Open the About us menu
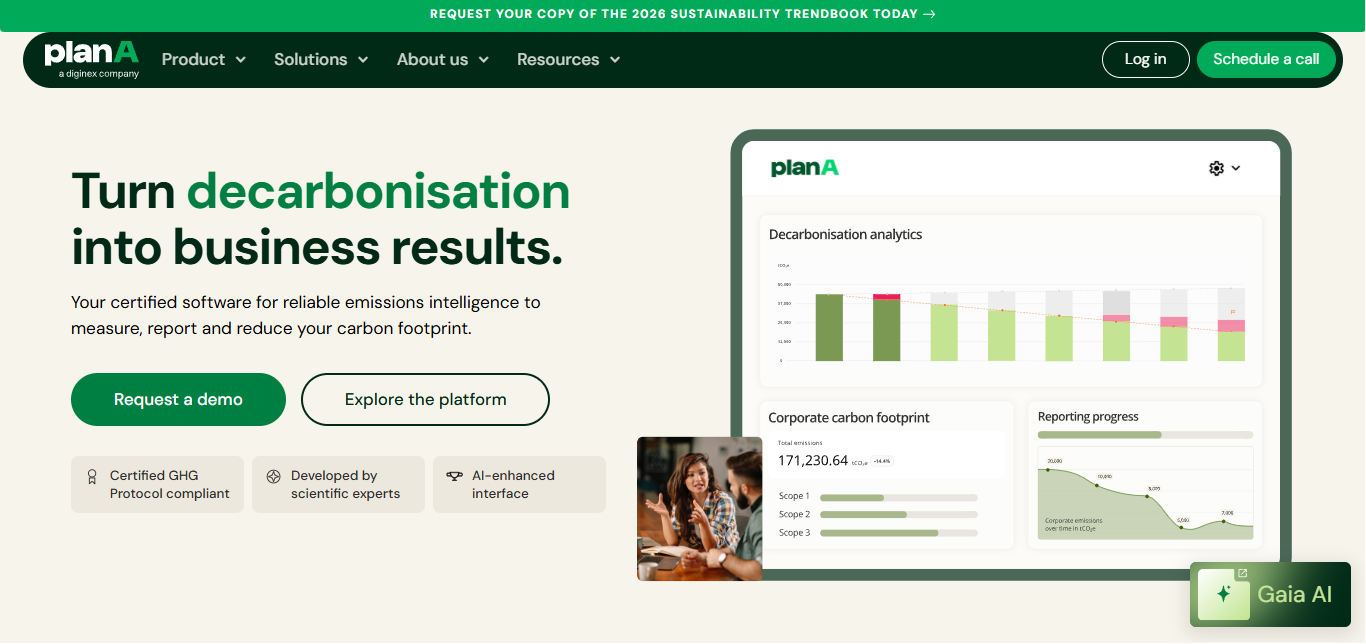Viewport: 1366px width, 644px height. point(443,59)
